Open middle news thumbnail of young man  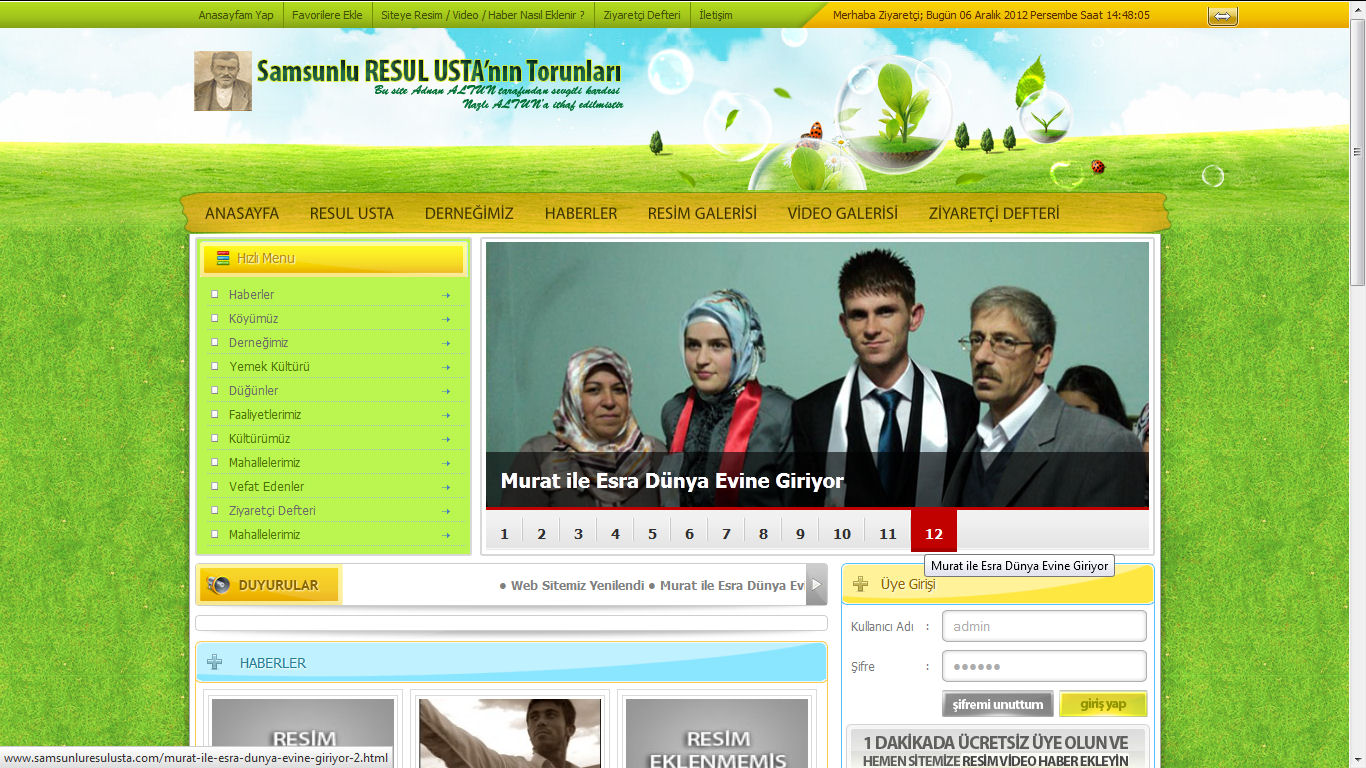click(510, 733)
